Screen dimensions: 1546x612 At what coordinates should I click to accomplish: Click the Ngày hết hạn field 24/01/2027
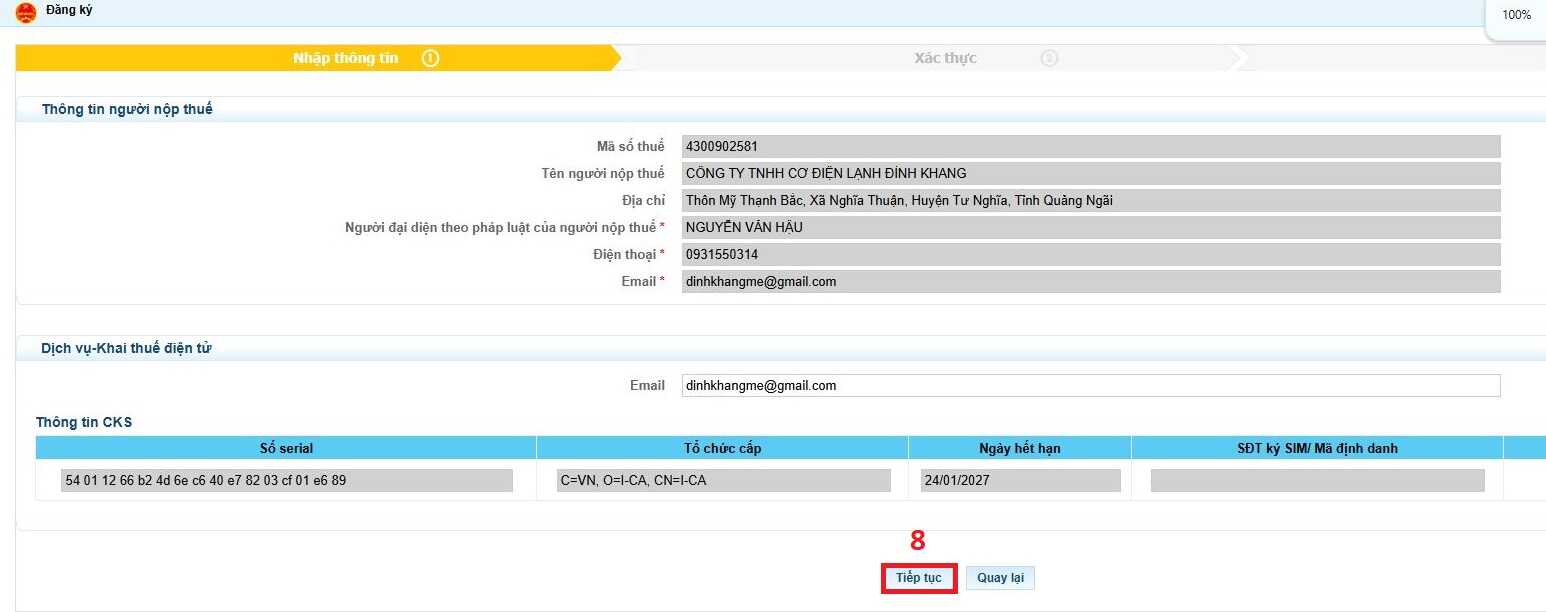(x=1021, y=481)
